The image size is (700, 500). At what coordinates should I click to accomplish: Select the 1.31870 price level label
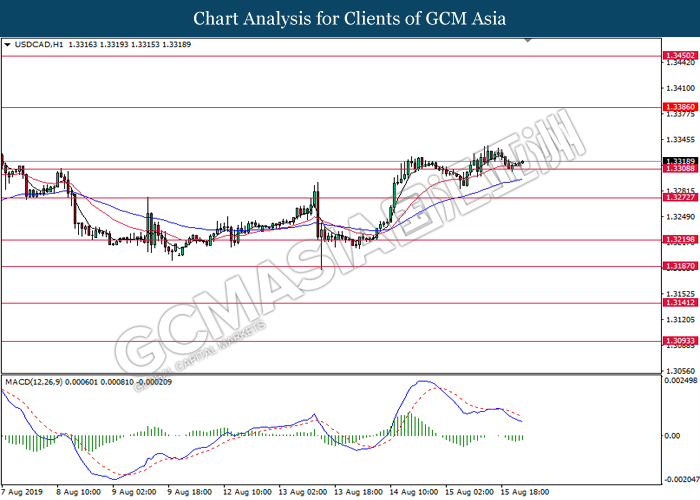[x=680, y=266]
